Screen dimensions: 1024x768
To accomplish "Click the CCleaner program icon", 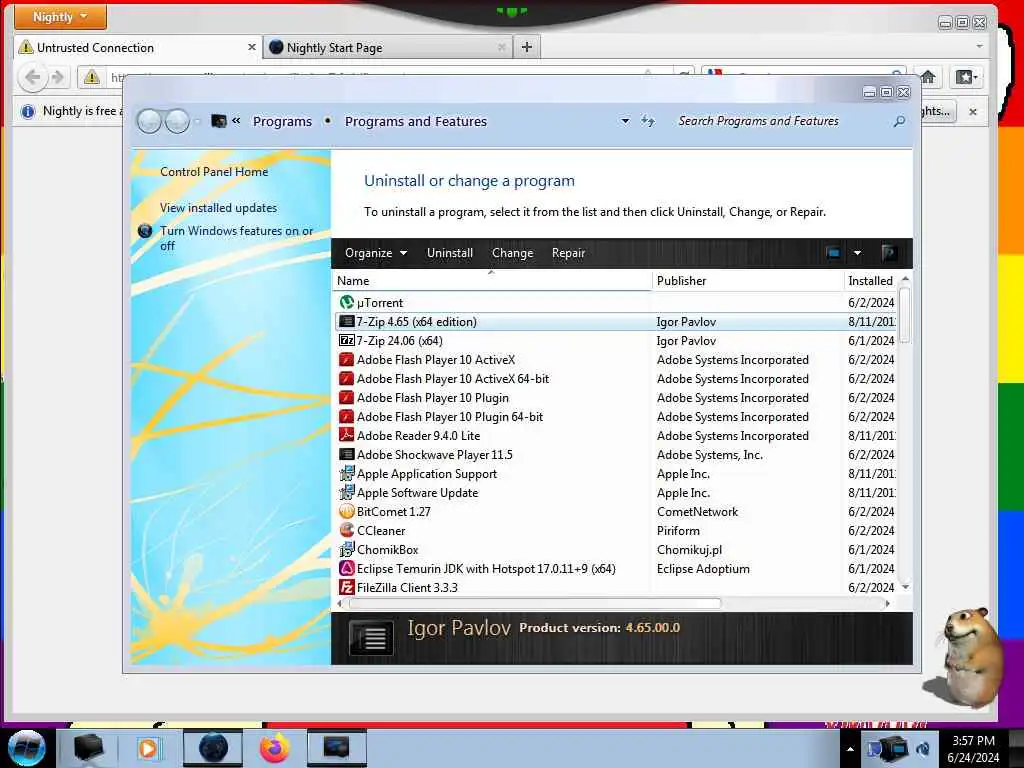I will (346, 530).
